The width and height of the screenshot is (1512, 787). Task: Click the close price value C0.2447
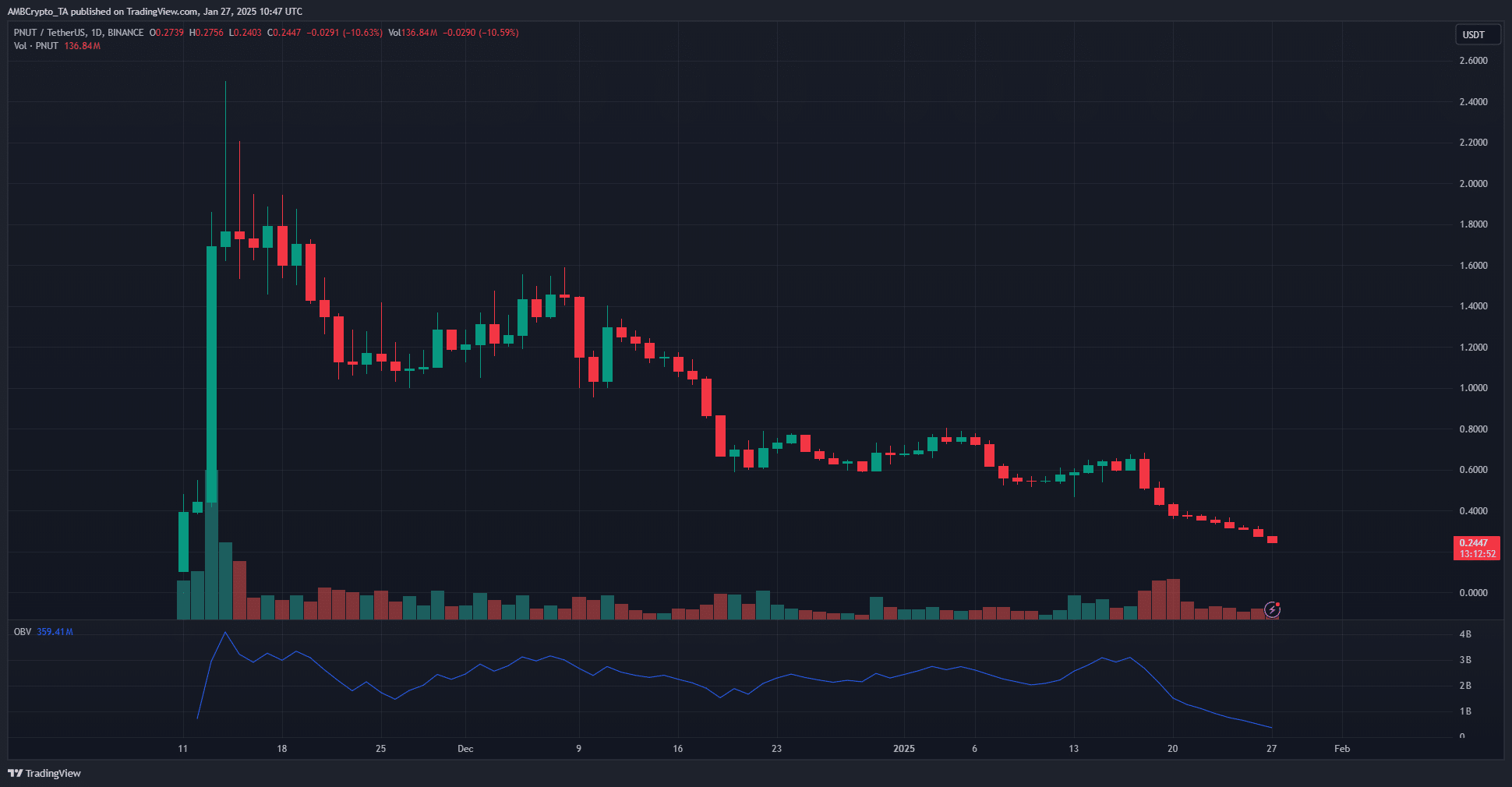[284, 33]
